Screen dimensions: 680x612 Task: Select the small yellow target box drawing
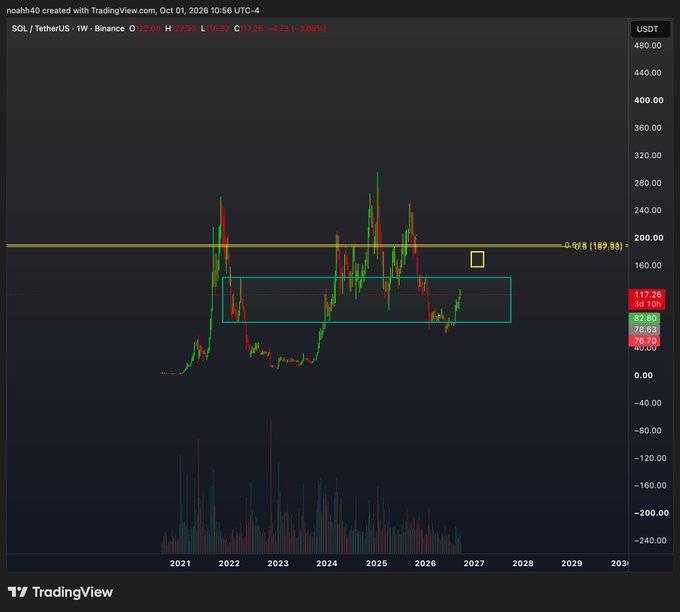pyautogui.click(x=477, y=259)
